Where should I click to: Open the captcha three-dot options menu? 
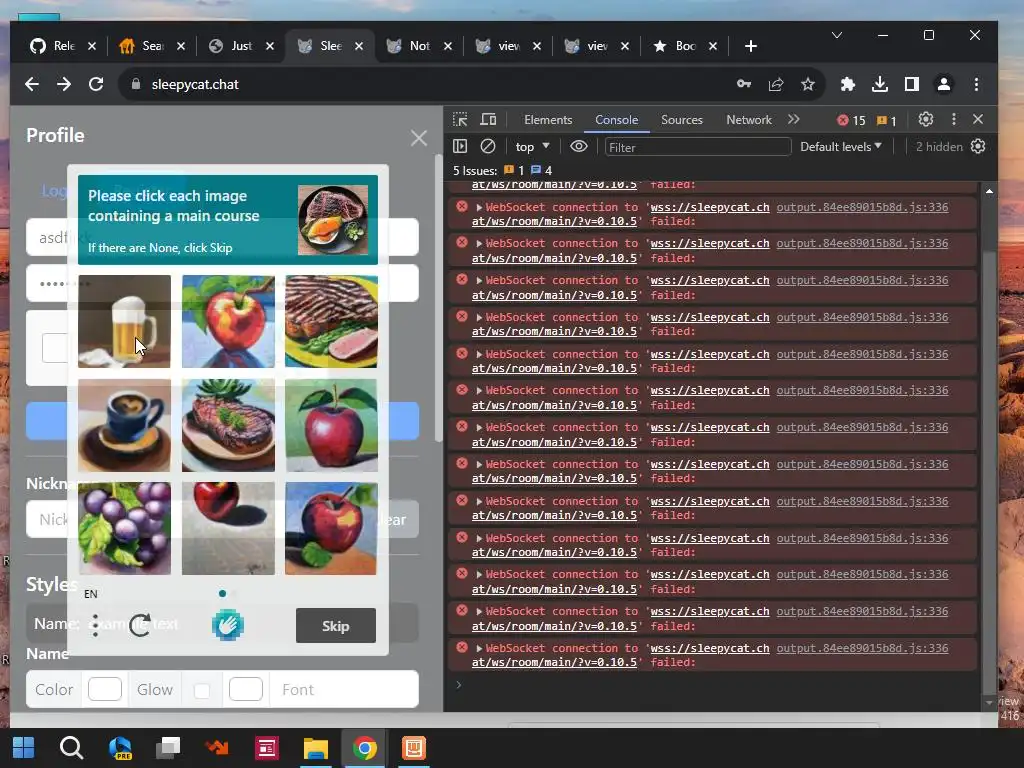click(95, 626)
